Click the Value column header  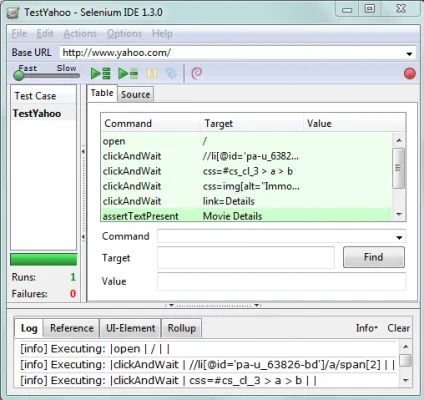click(355, 123)
